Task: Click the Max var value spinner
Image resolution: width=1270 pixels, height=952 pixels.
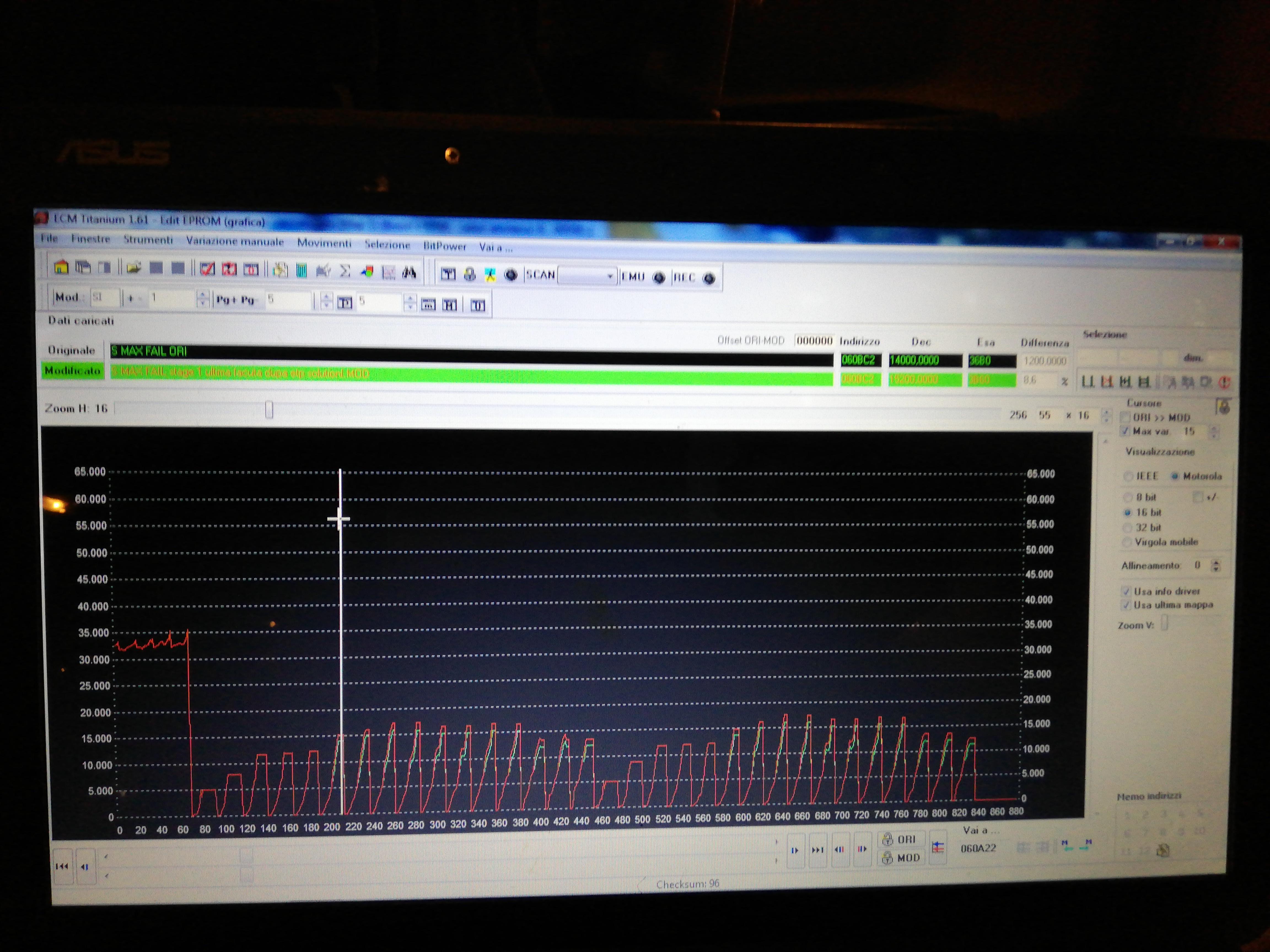Action: click(1213, 432)
